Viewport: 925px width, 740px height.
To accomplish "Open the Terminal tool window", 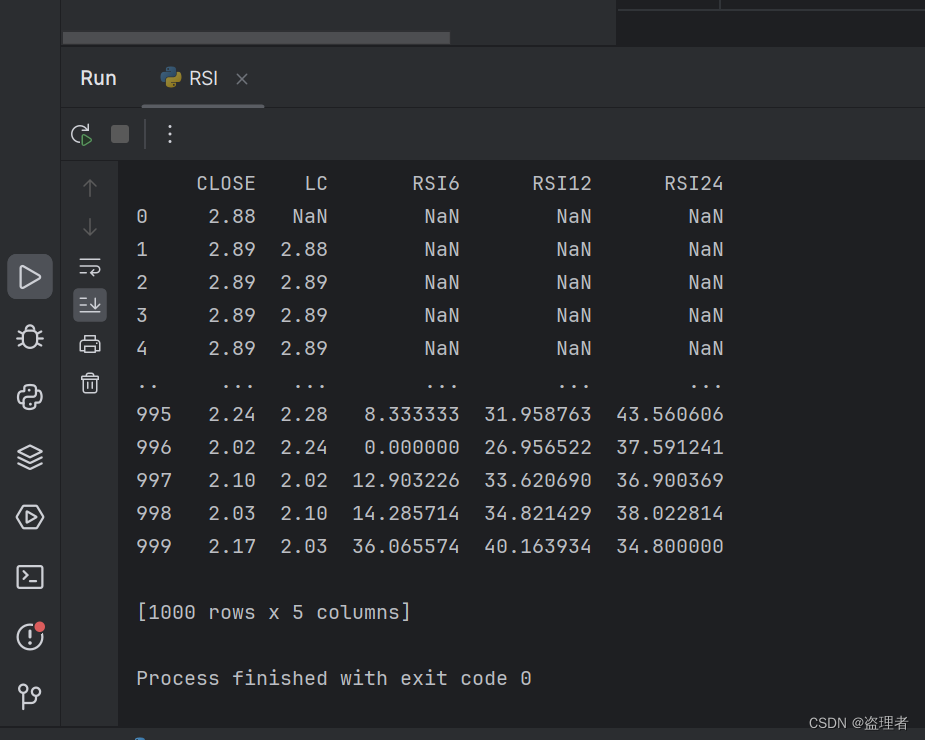I will click(29, 577).
